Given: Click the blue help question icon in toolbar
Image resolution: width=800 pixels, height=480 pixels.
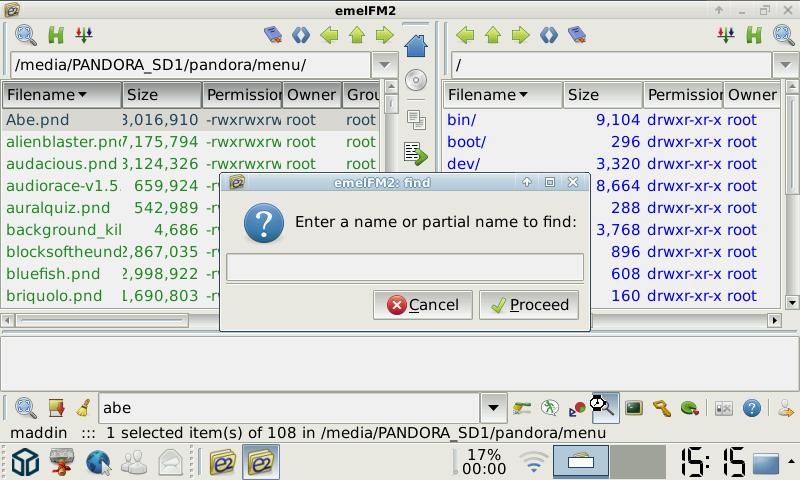Looking at the screenshot, I should click(x=752, y=408).
